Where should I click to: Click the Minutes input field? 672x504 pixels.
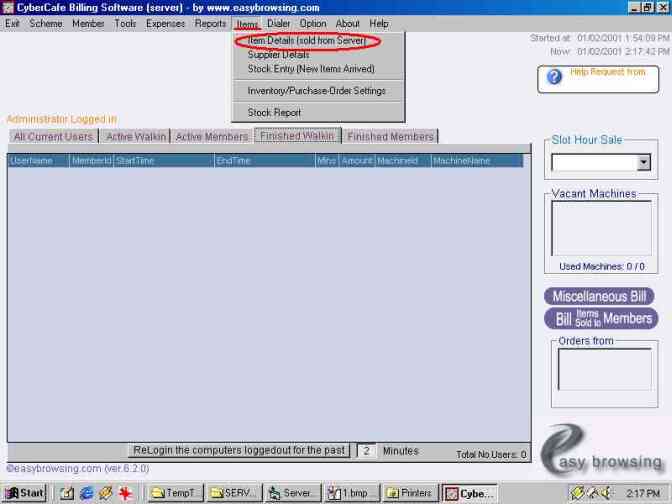coord(366,451)
